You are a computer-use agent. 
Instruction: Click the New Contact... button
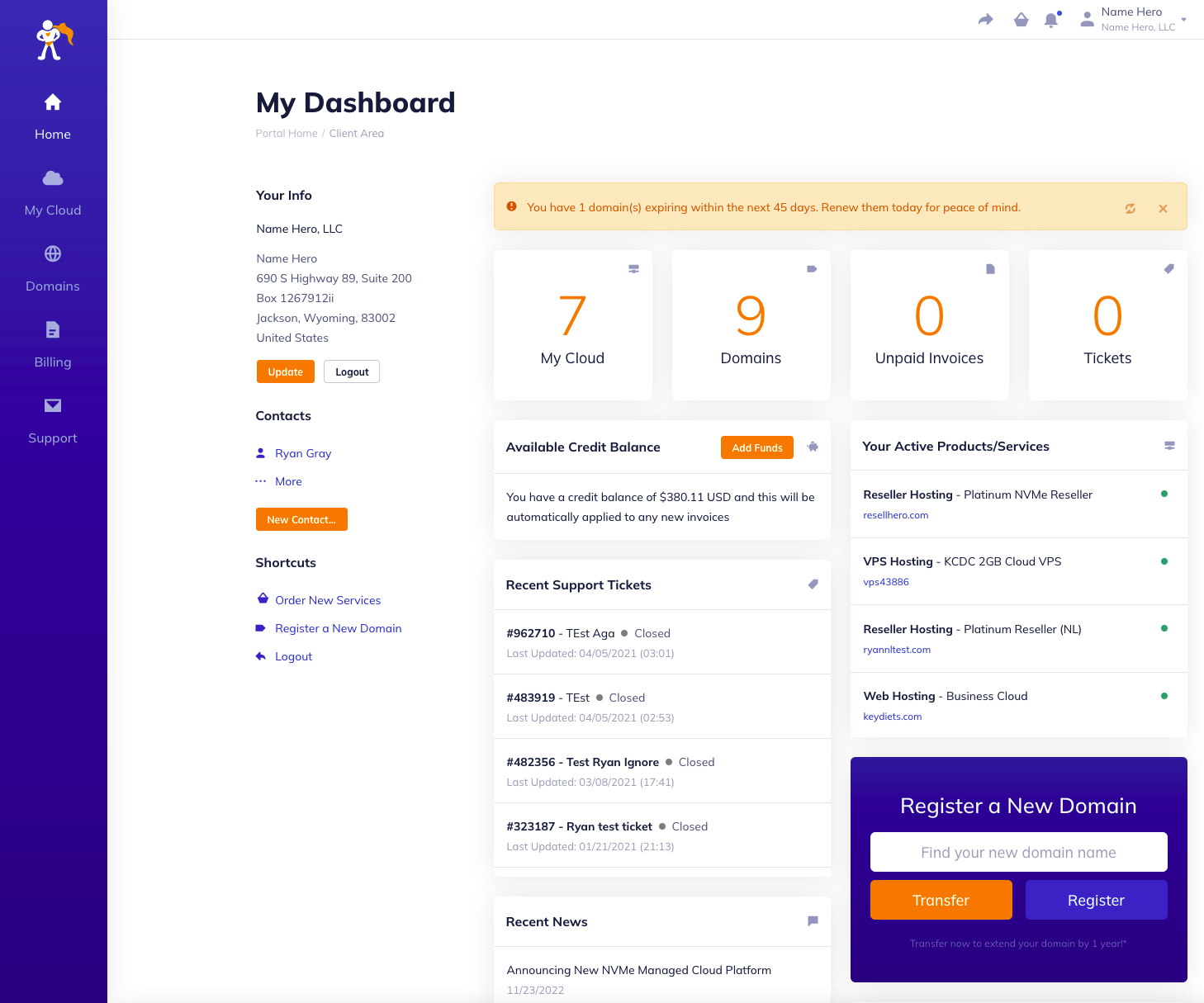click(301, 519)
